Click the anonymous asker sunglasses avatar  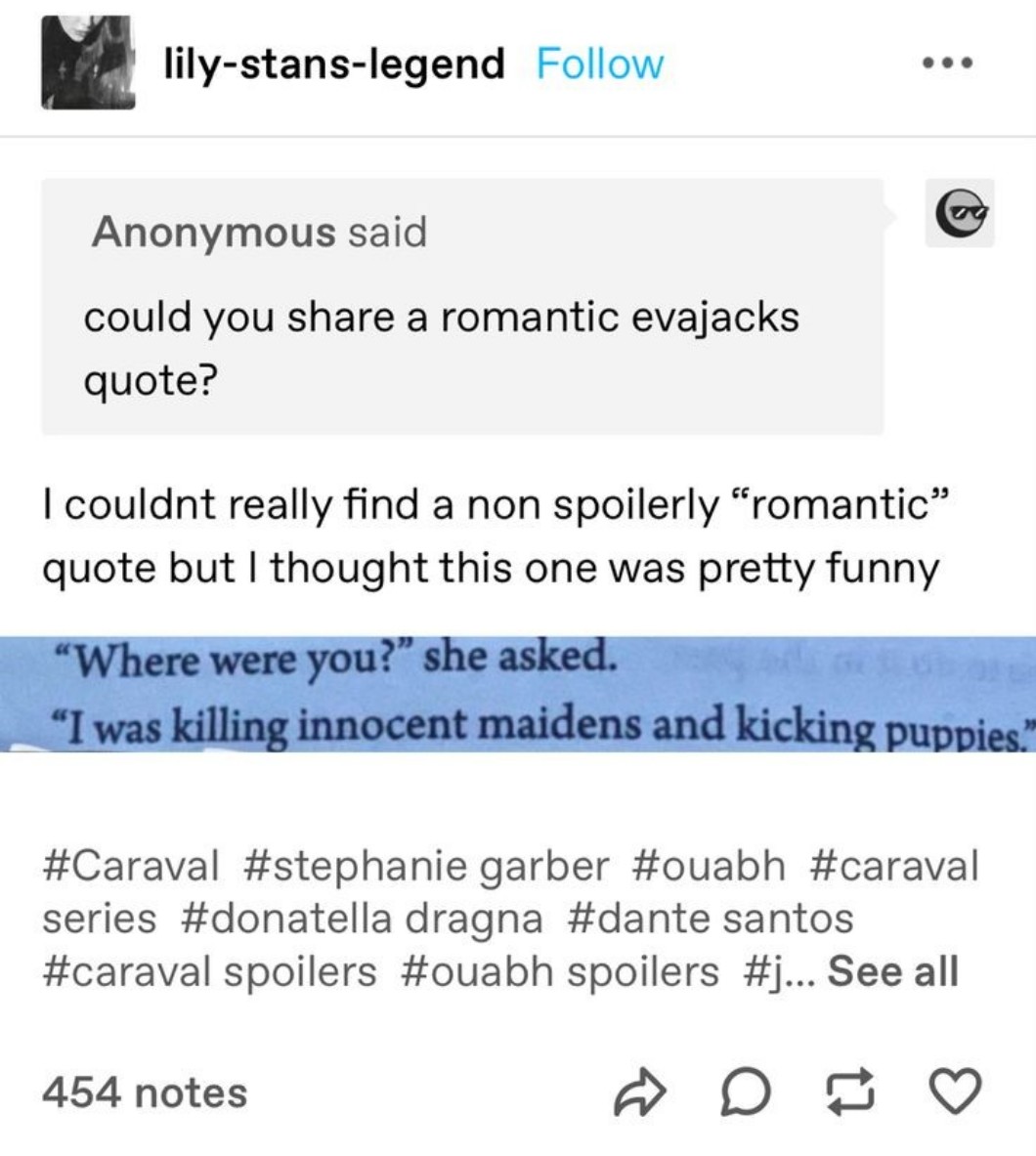[x=959, y=212]
